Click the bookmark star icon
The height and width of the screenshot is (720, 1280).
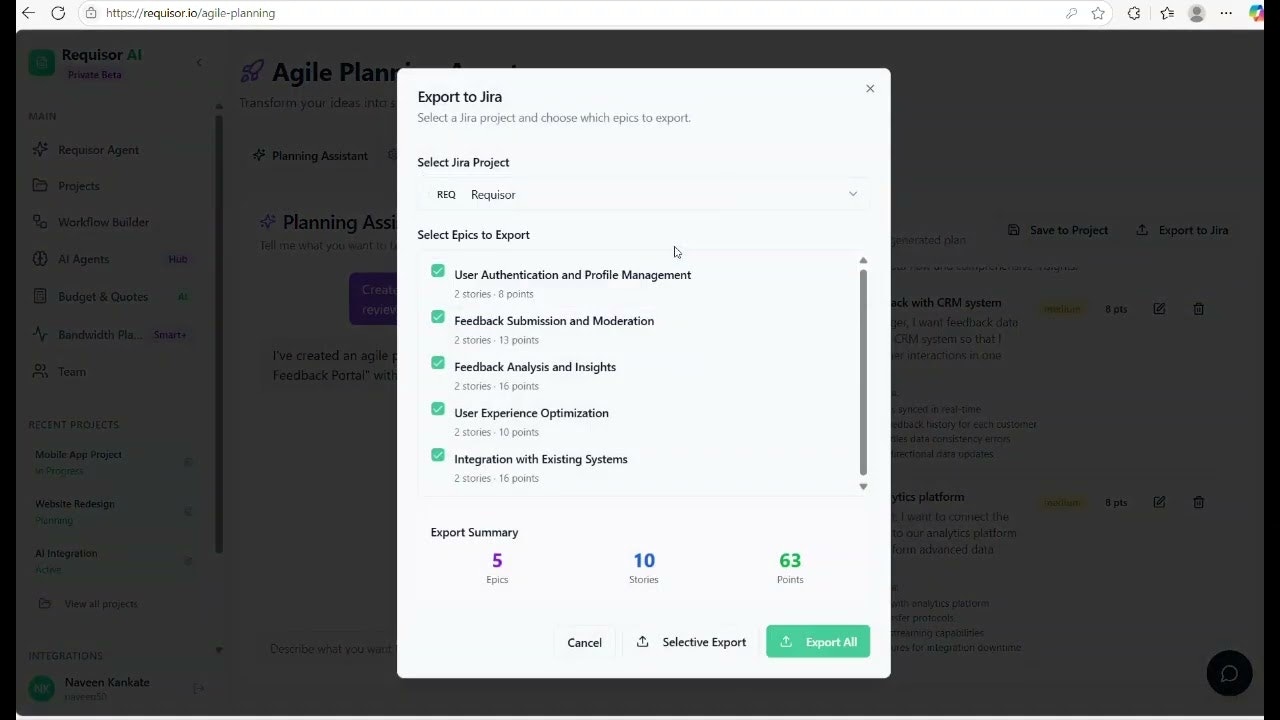1098,13
